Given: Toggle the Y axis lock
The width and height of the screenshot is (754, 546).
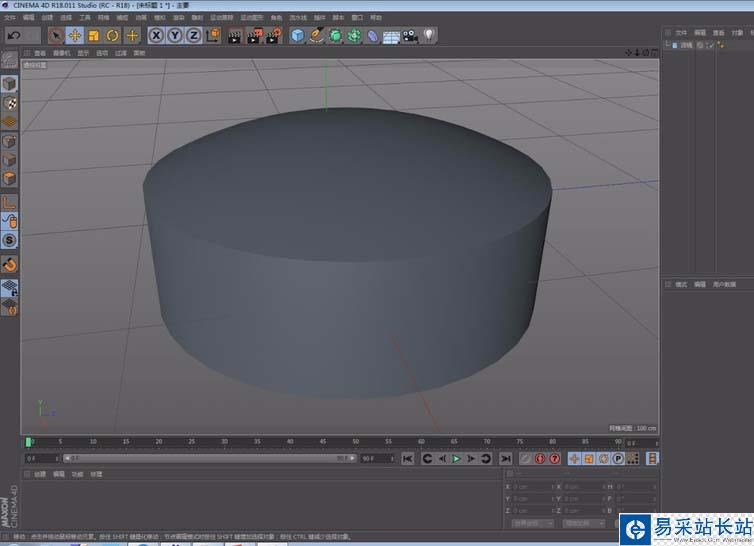Looking at the screenshot, I should 175,36.
